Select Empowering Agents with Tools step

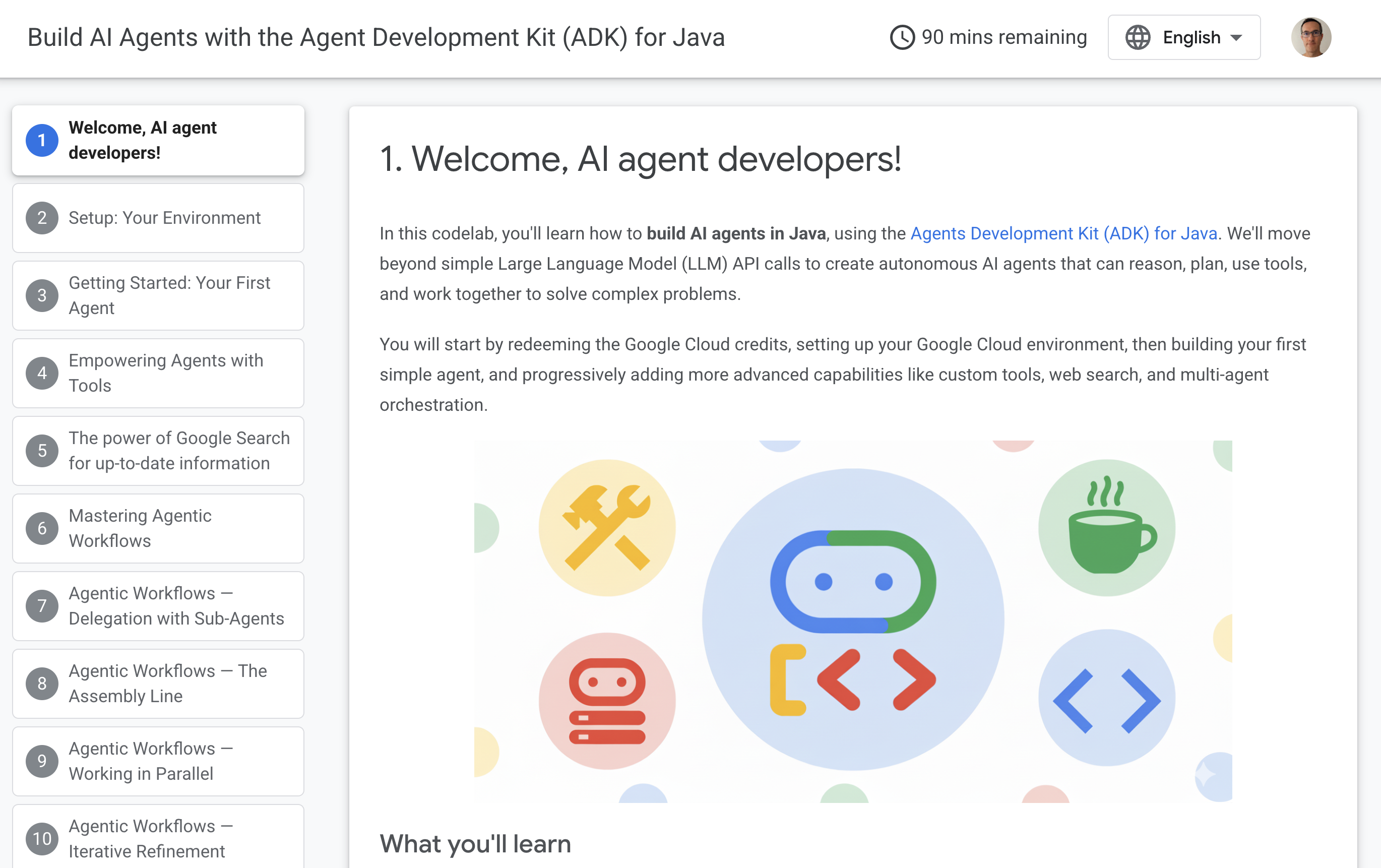pyautogui.click(x=166, y=373)
